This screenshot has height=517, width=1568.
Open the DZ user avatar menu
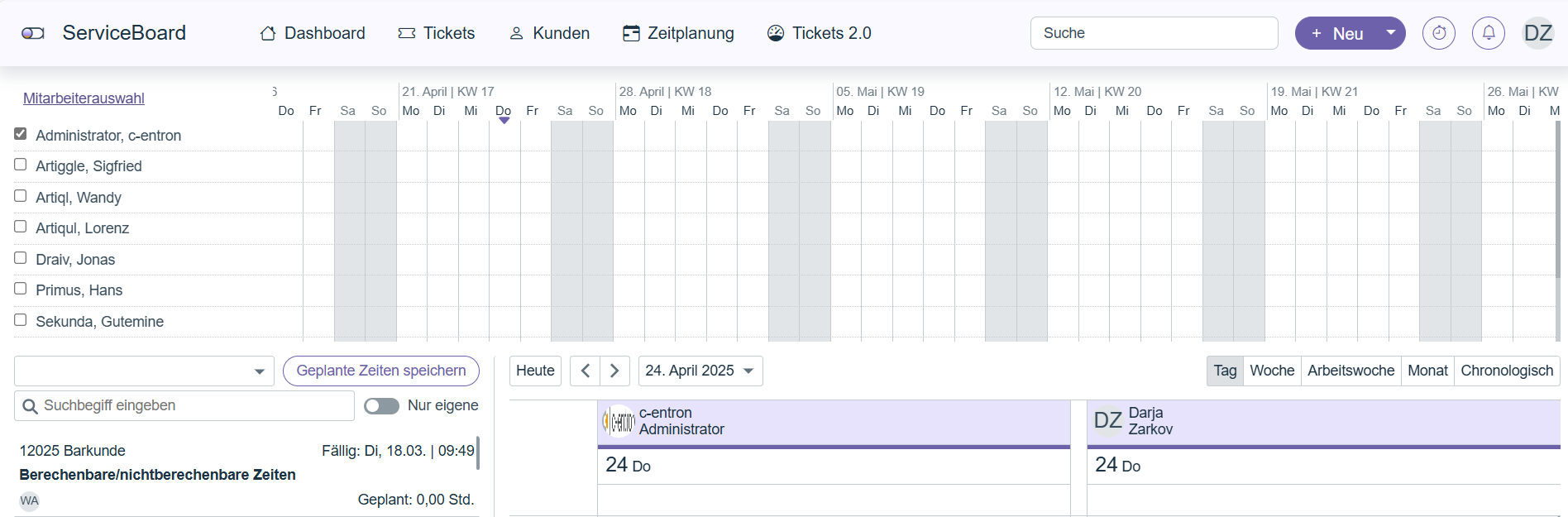tap(1537, 33)
